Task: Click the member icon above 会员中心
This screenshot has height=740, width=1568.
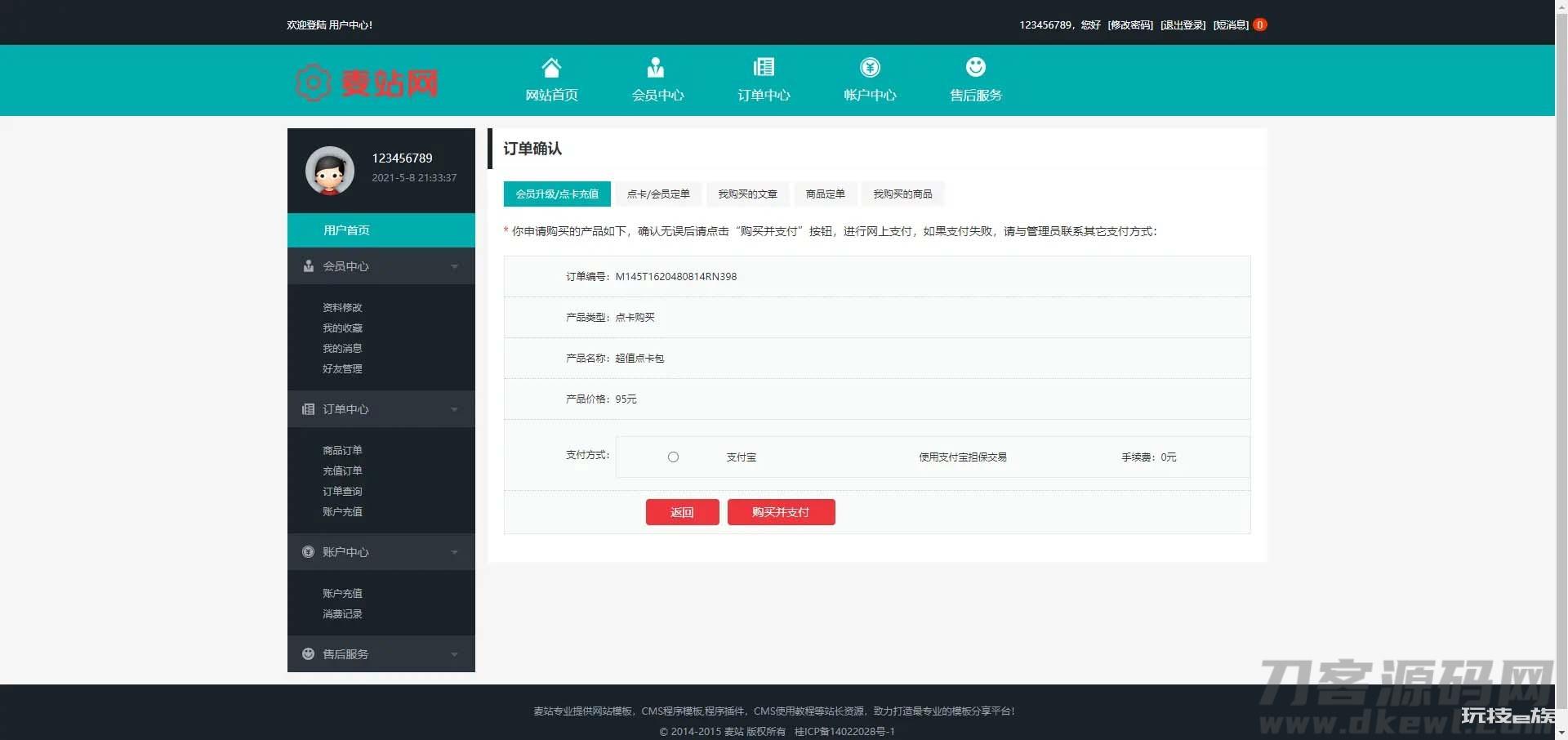Action: pos(655,67)
